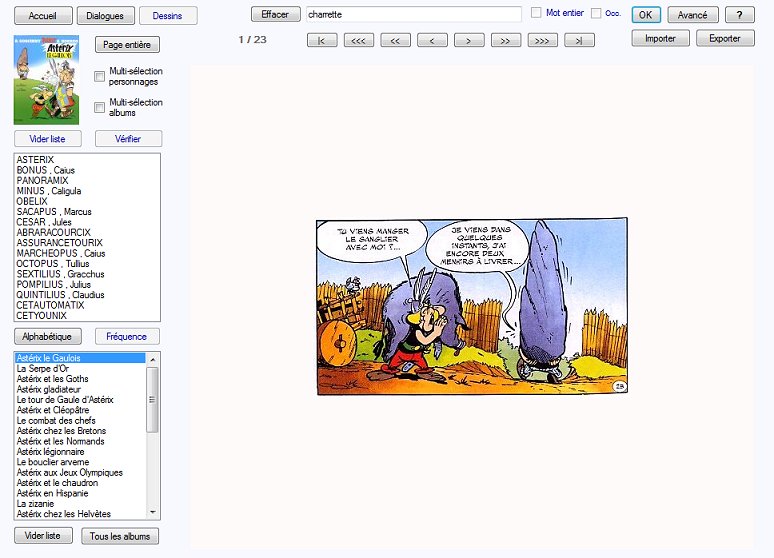The image size is (774, 558).
Task: Switch to the Dialogues section
Action: coord(106,15)
